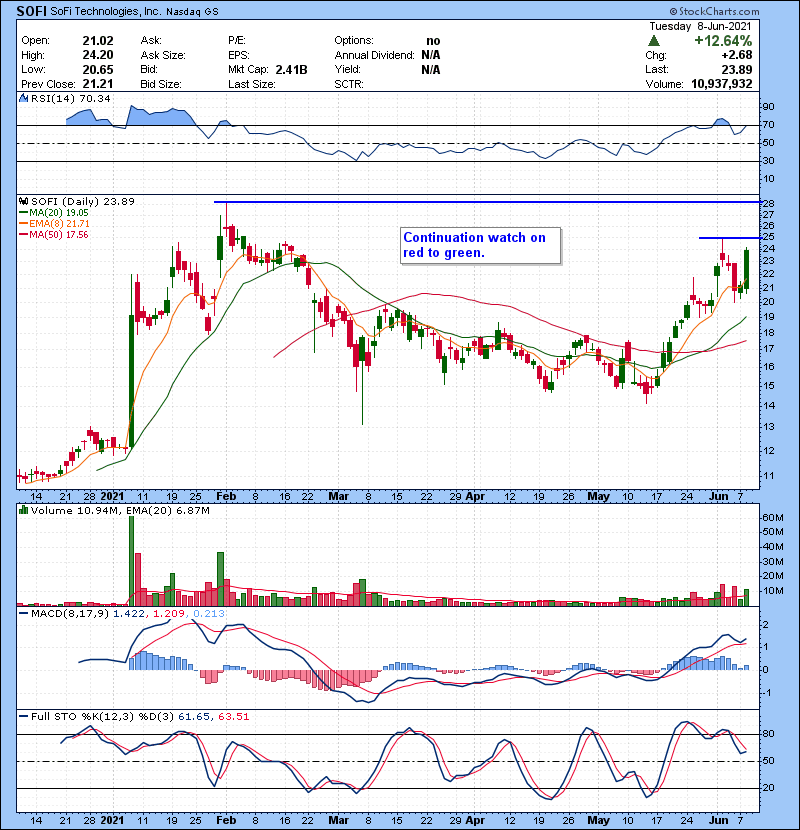Screen dimensions: 800x830
Task: Click the Mkt Cap value 2.41B
Action: 291,69
